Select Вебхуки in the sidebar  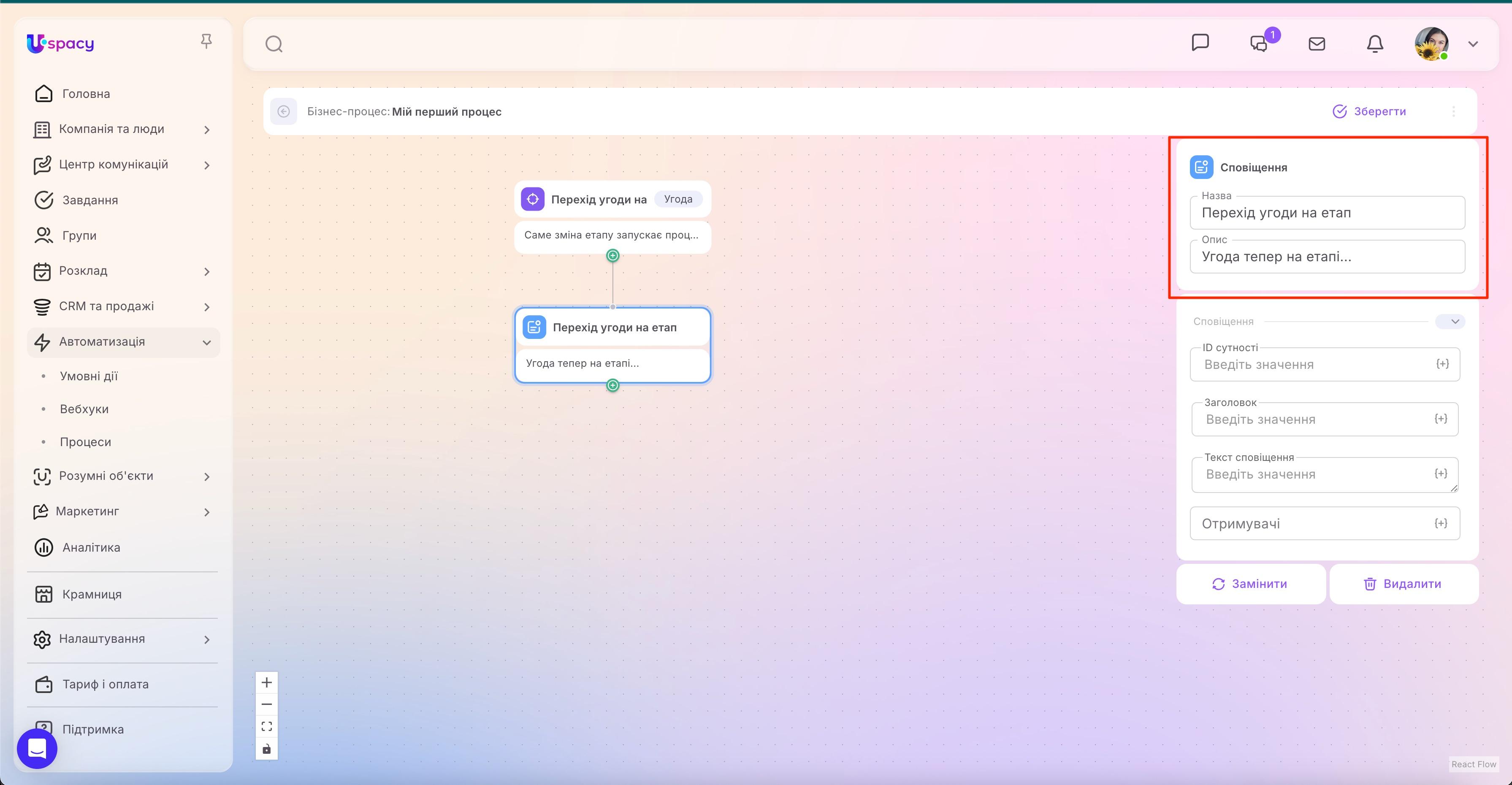tap(84, 409)
